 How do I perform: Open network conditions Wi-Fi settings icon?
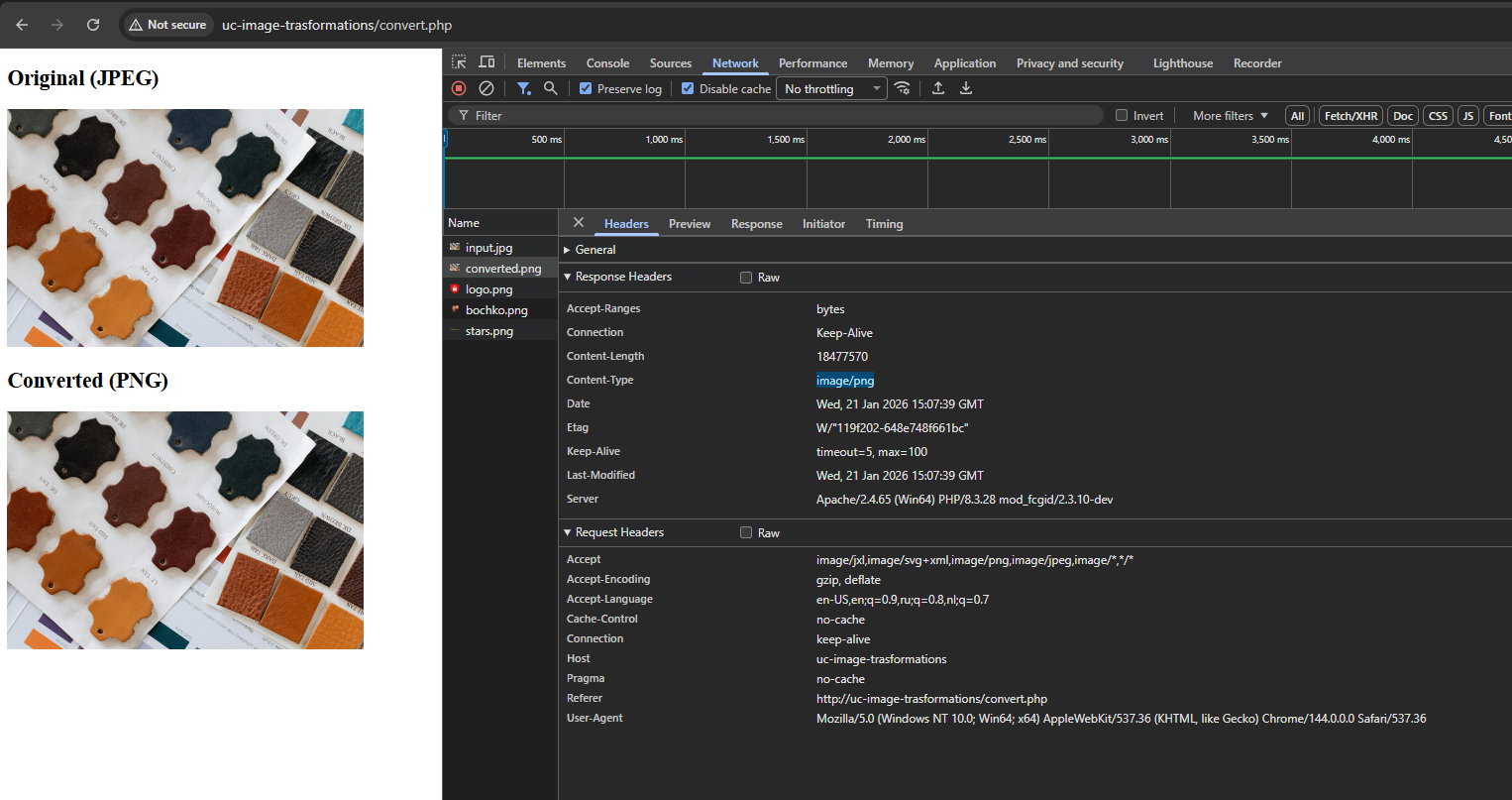pos(902,88)
